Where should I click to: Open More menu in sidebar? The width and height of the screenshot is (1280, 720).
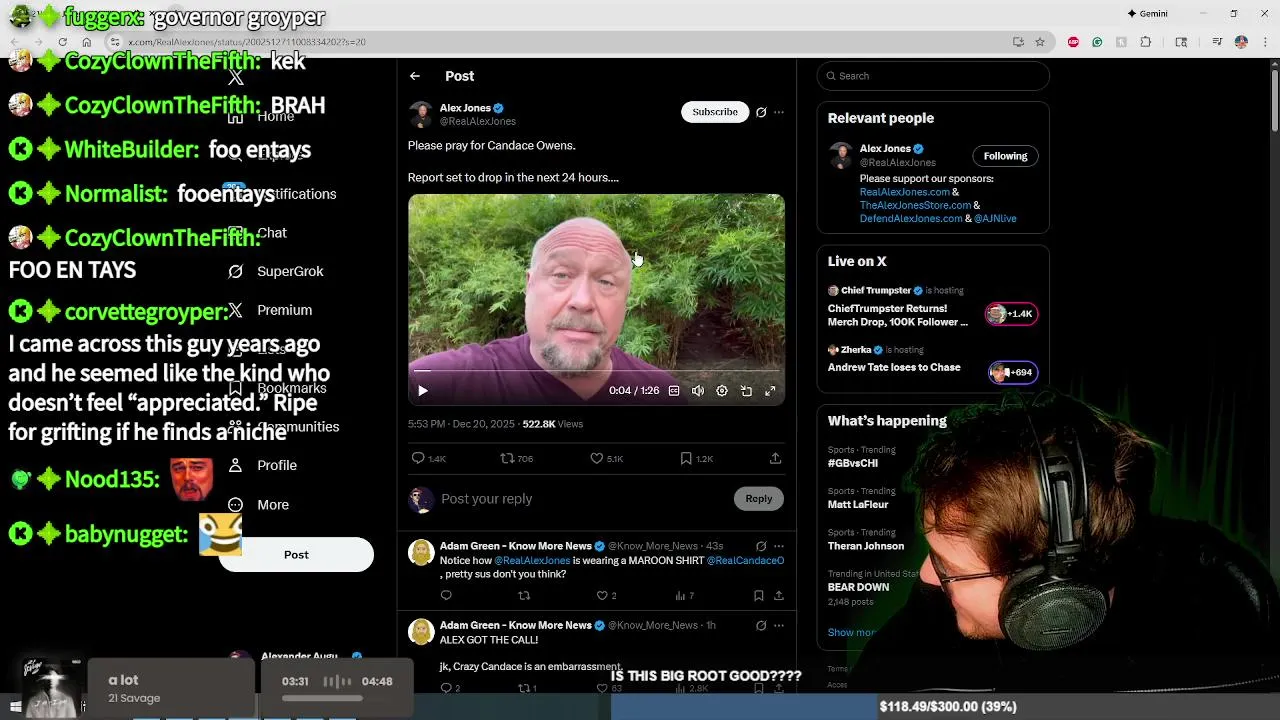point(258,505)
